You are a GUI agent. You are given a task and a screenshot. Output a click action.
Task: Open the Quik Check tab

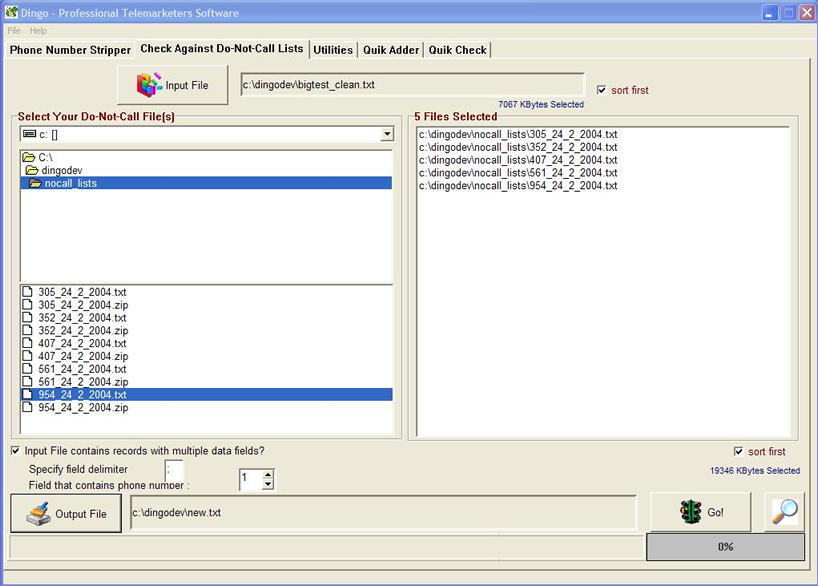pos(458,50)
